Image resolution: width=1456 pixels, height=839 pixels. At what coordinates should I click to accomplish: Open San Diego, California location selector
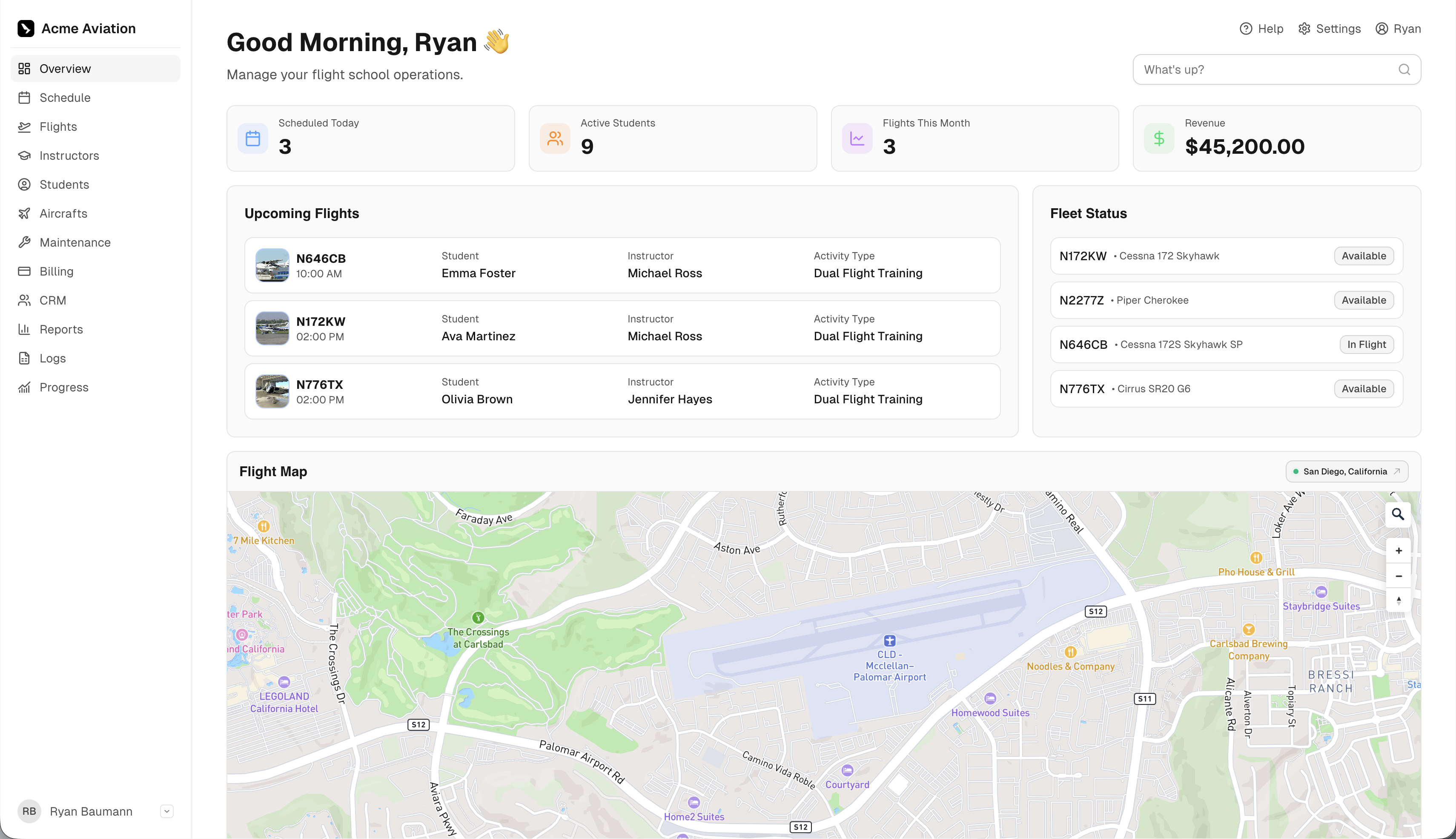(1347, 471)
